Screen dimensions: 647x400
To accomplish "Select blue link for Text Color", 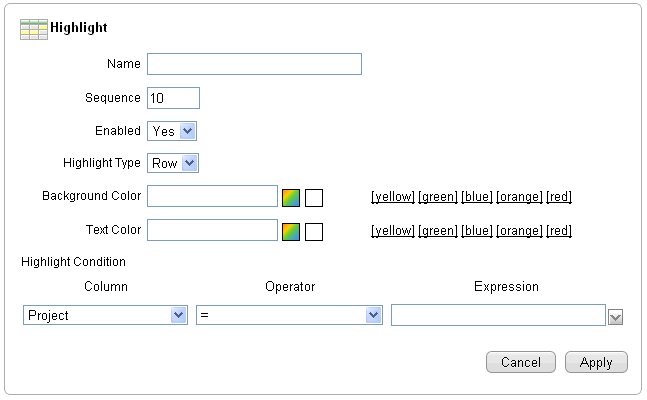I will click(476, 231).
